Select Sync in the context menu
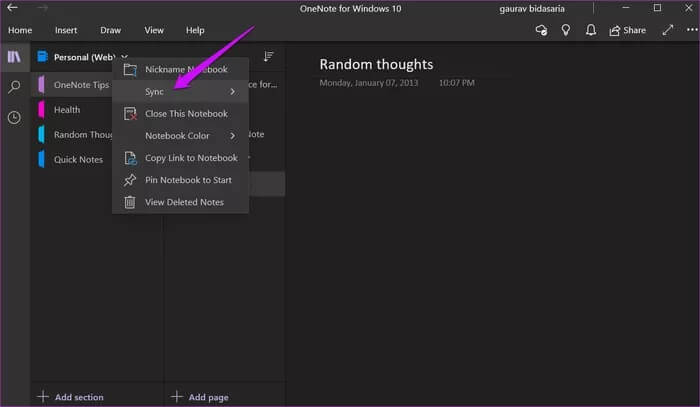Viewport: 700px width, 407px height. [180, 91]
